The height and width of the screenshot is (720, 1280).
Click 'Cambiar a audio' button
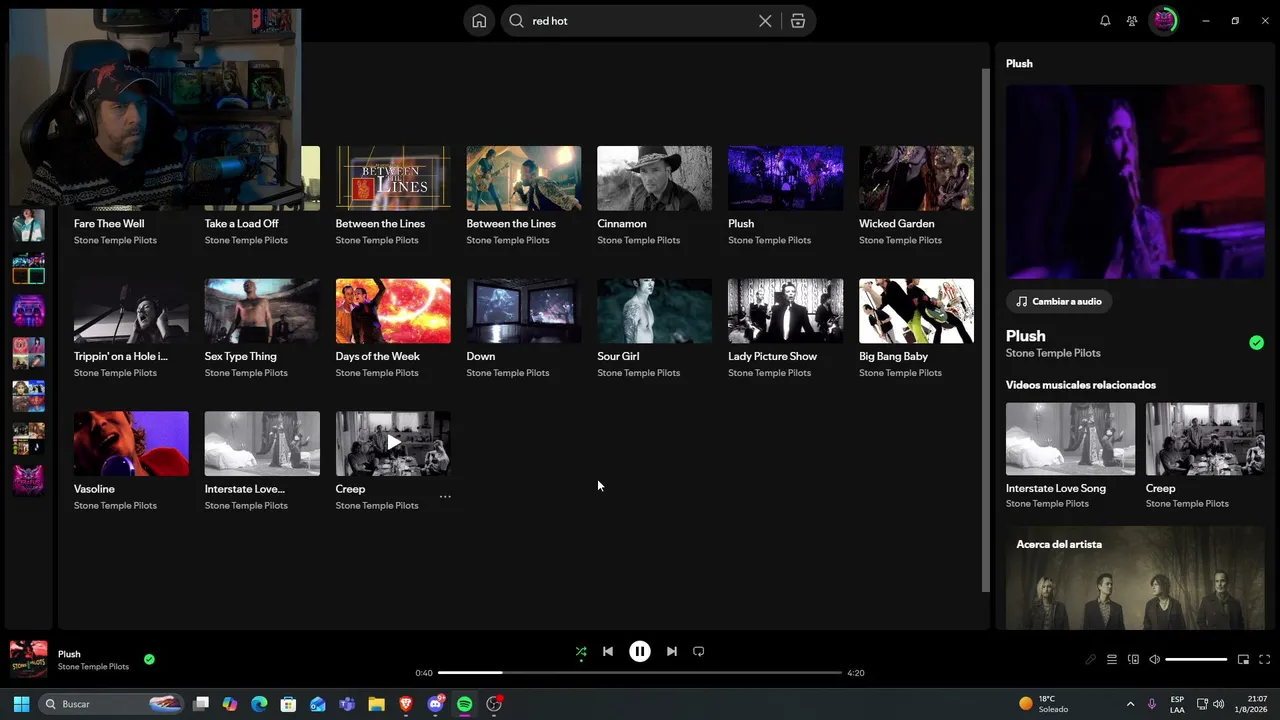(1059, 301)
